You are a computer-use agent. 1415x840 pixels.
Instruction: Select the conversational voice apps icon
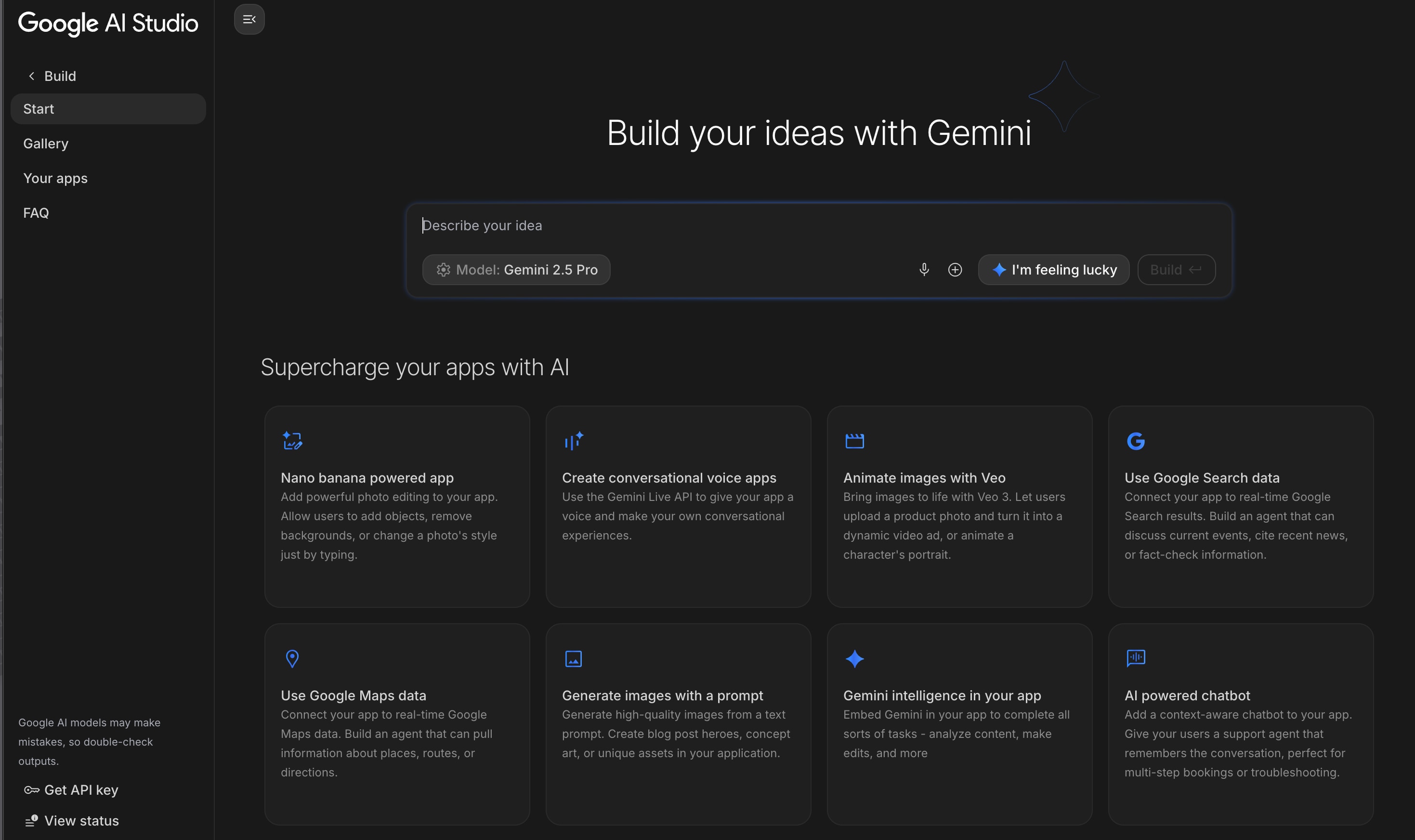click(573, 440)
